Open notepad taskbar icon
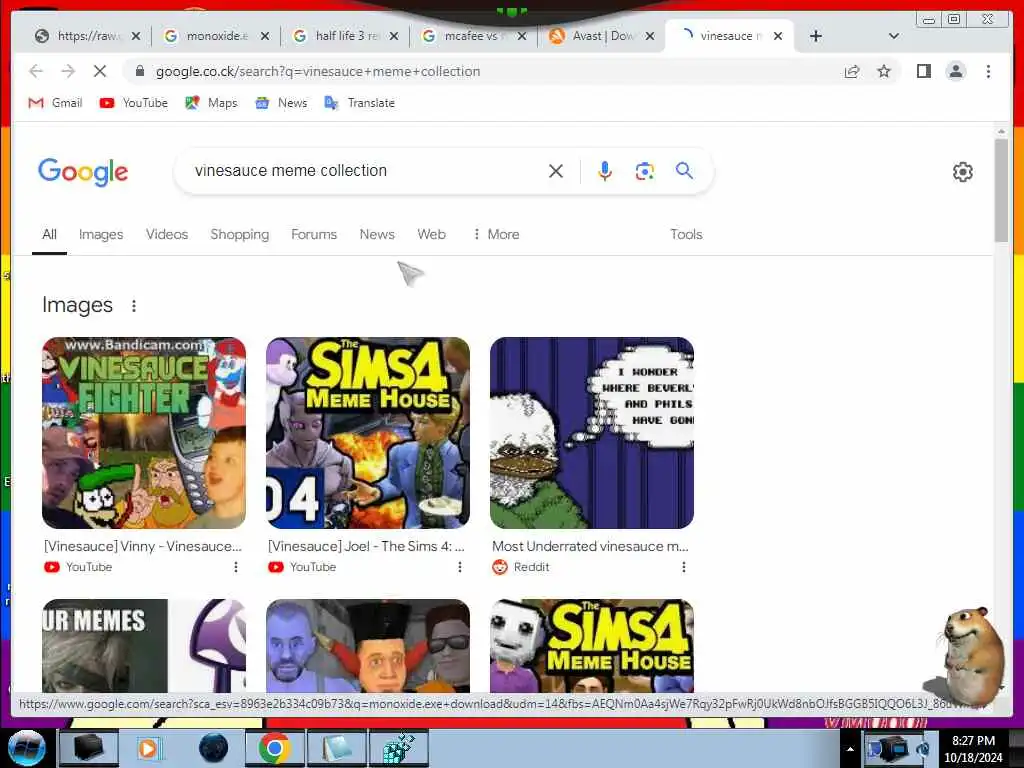The height and width of the screenshot is (768, 1024). pyautogui.click(x=336, y=748)
